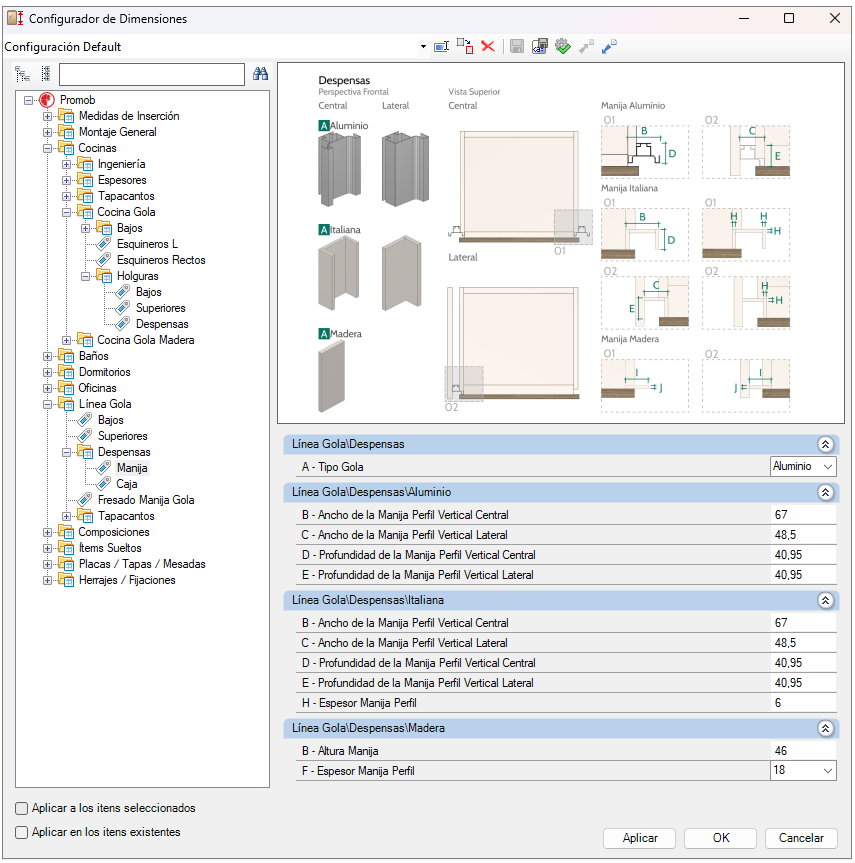Screen dimensions: 855x863
Task: Click the save-as configuration icon
Action: pyautogui.click(x=540, y=47)
